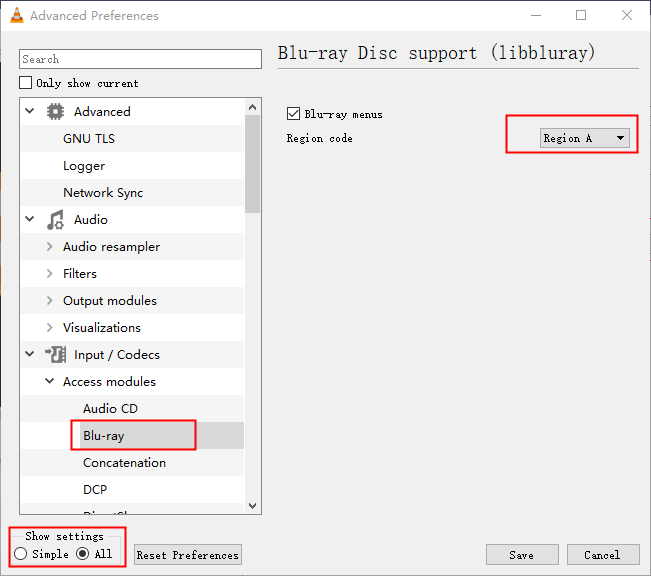Select the Simple settings radio button
The height and width of the screenshot is (576, 651).
click(x=20, y=554)
